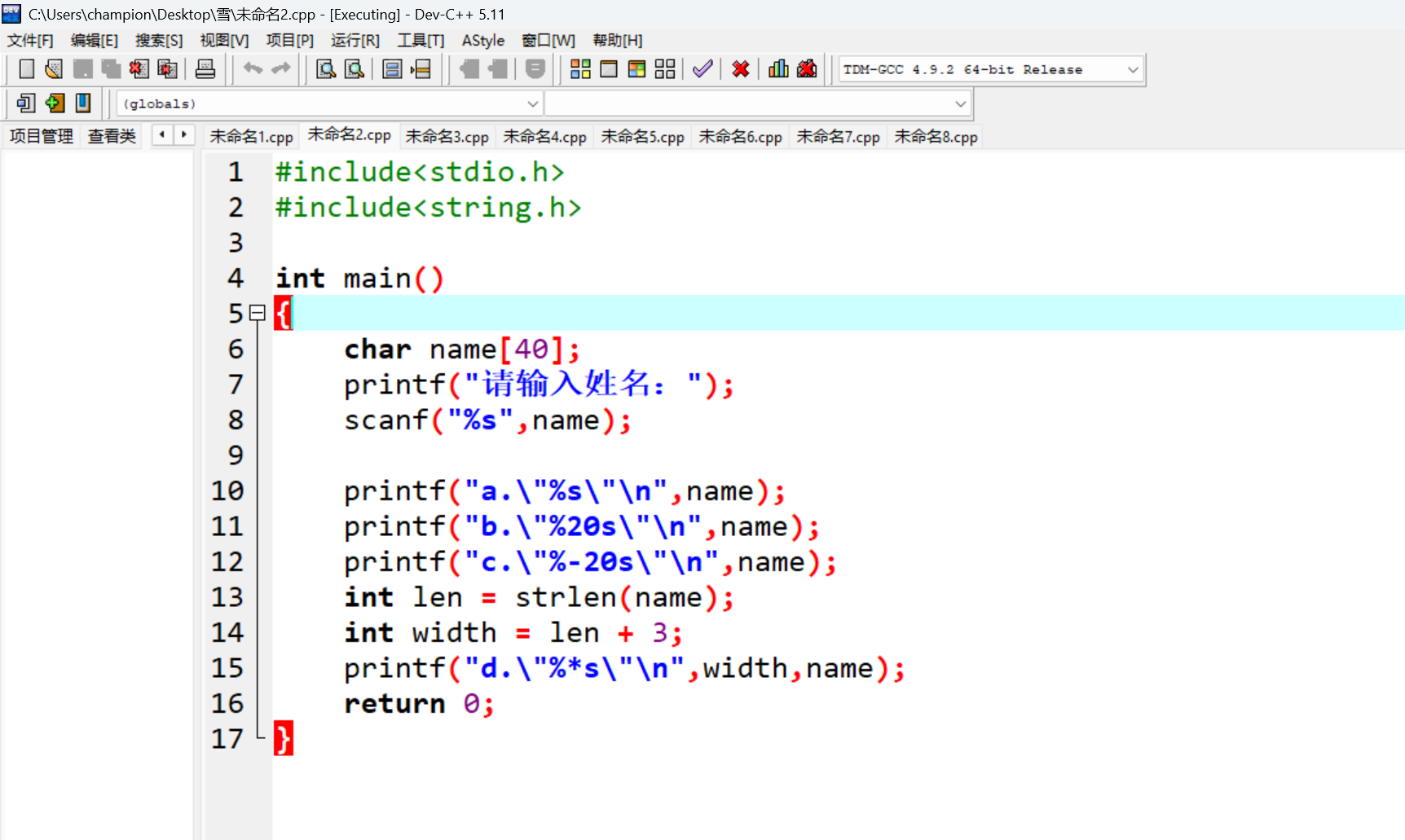Open the empty function list dropdown
The width and height of the screenshot is (1405, 840).
tap(758, 104)
